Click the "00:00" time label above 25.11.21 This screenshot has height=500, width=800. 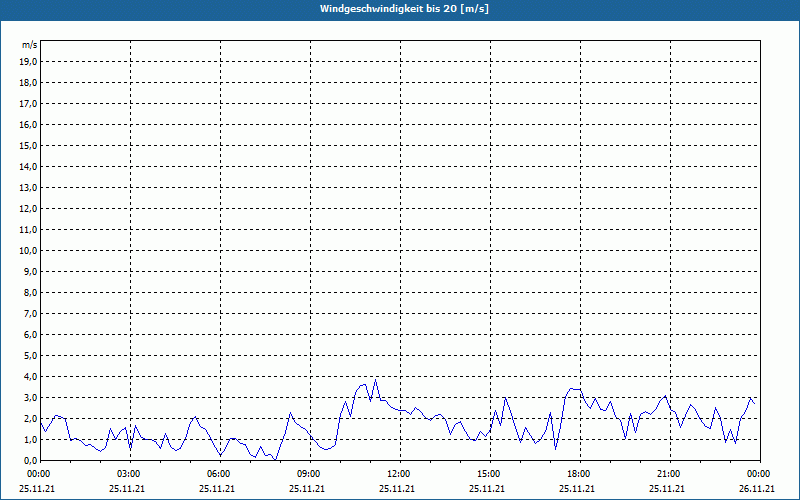tap(38, 474)
